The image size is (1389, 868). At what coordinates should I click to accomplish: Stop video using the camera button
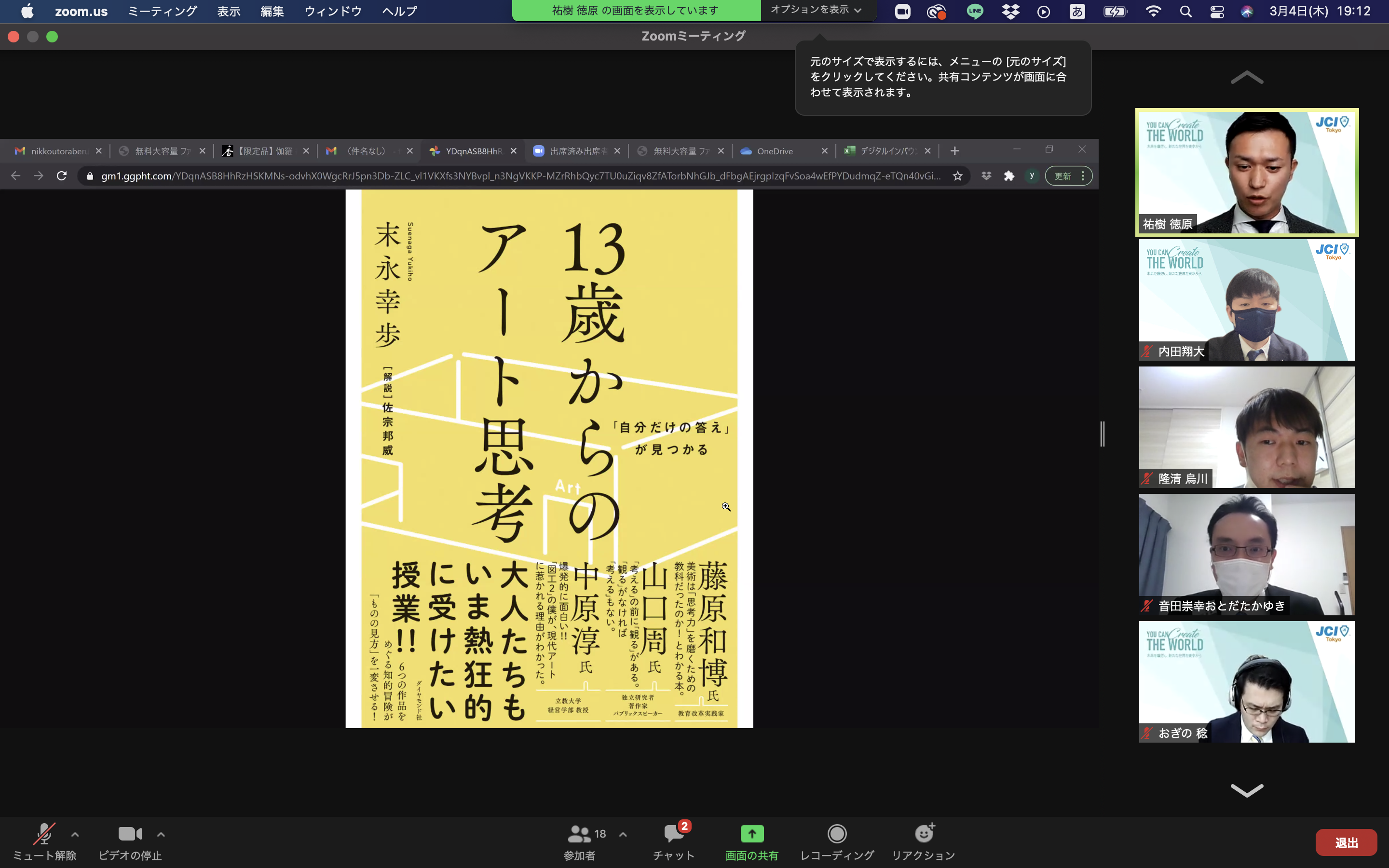point(130,834)
